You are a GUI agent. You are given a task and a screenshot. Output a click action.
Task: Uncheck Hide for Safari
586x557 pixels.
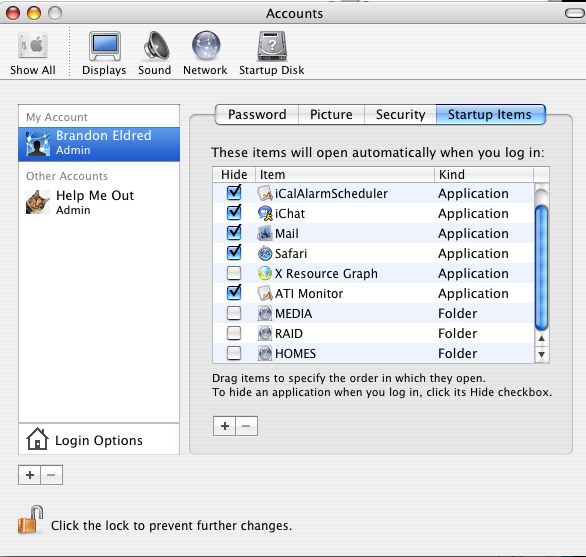click(234, 253)
